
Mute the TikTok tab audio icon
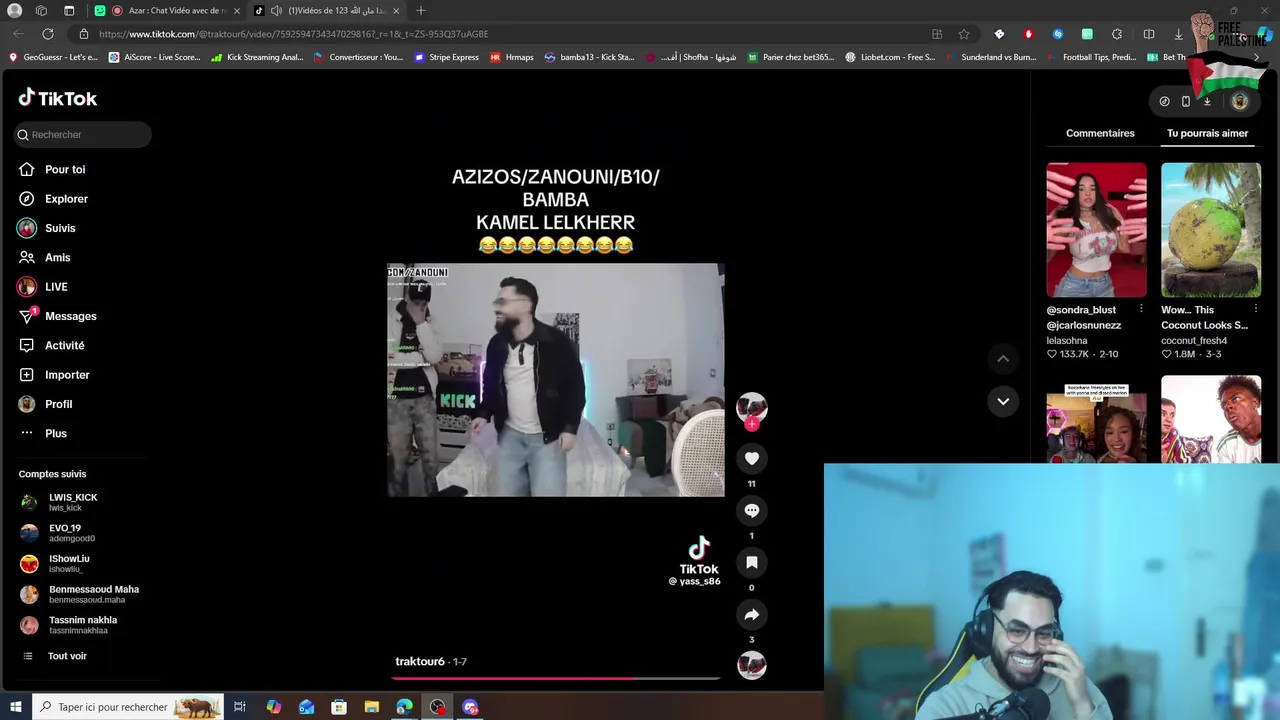tap(276, 11)
